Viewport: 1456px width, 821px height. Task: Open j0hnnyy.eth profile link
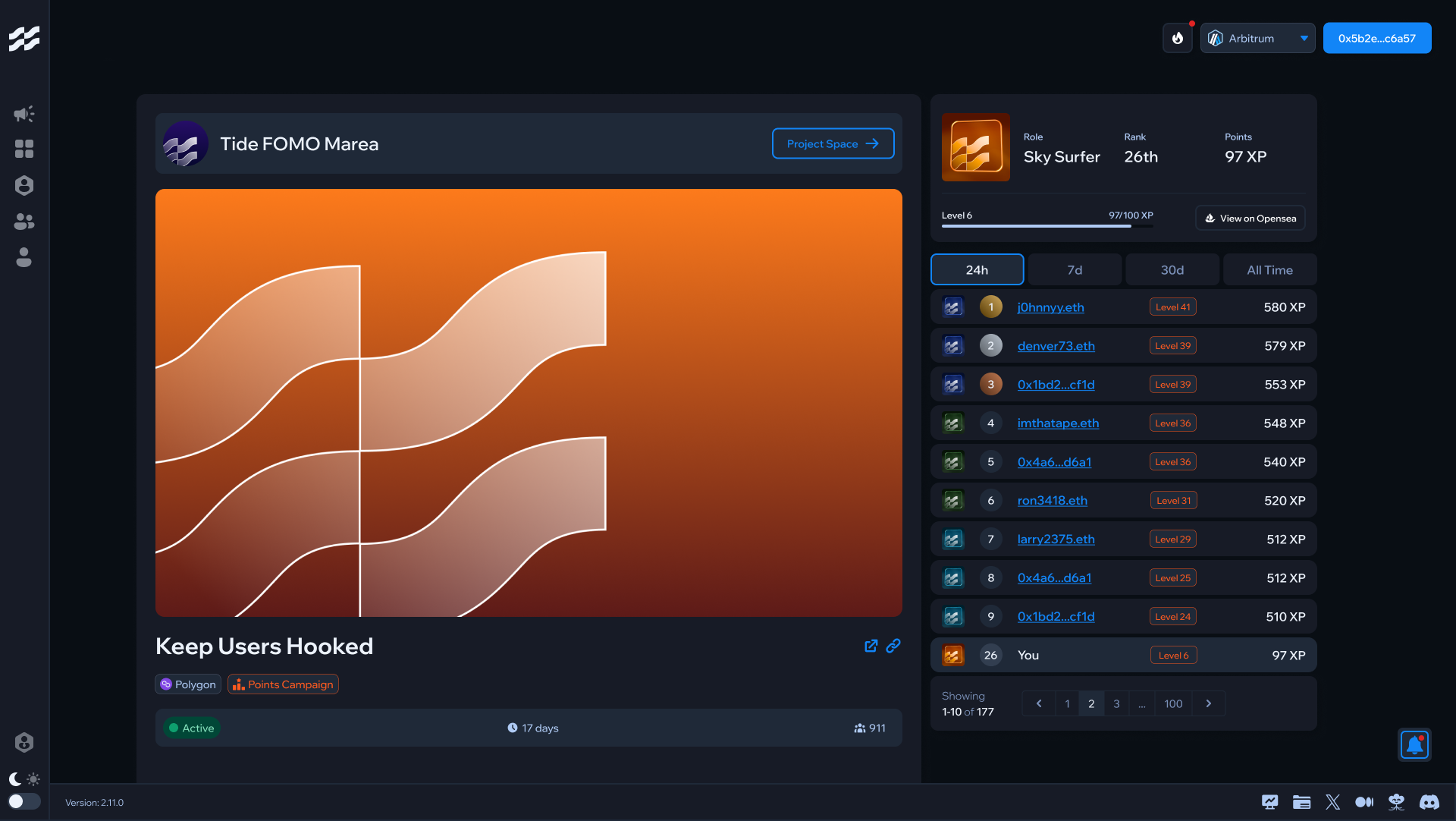pyautogui.click(x=1050, y=307)
